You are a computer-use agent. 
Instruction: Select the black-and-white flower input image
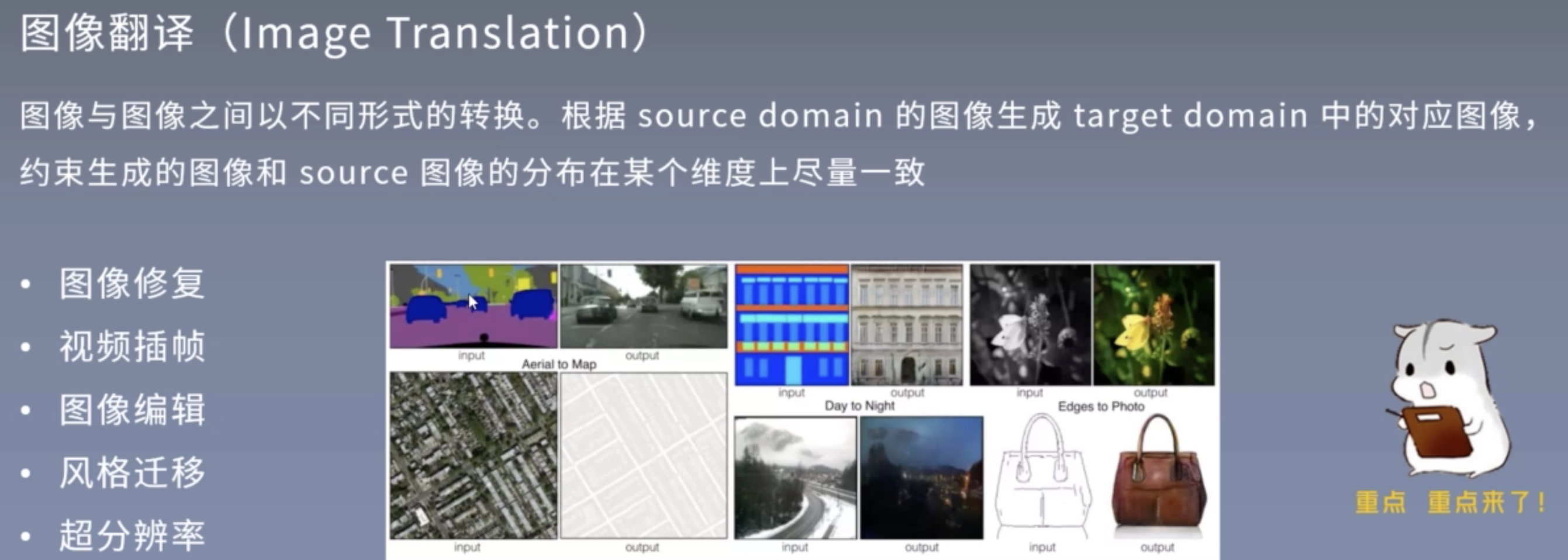pos(1031,325)
